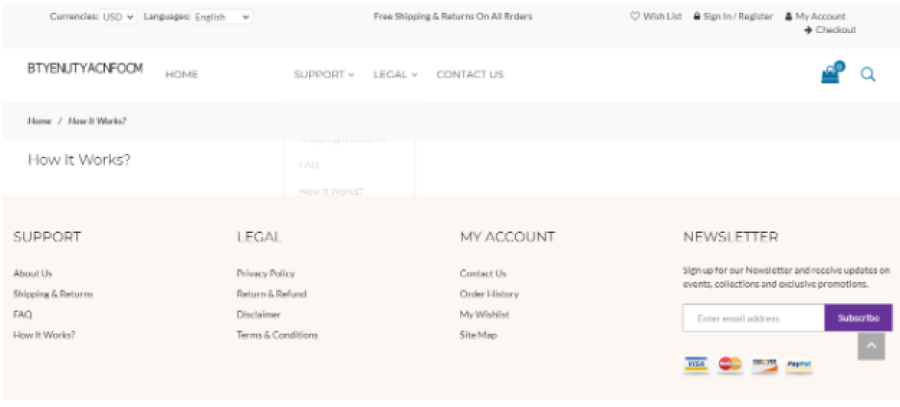
Task: Open Contact Us footer link
Action: (x=483, y=273)
